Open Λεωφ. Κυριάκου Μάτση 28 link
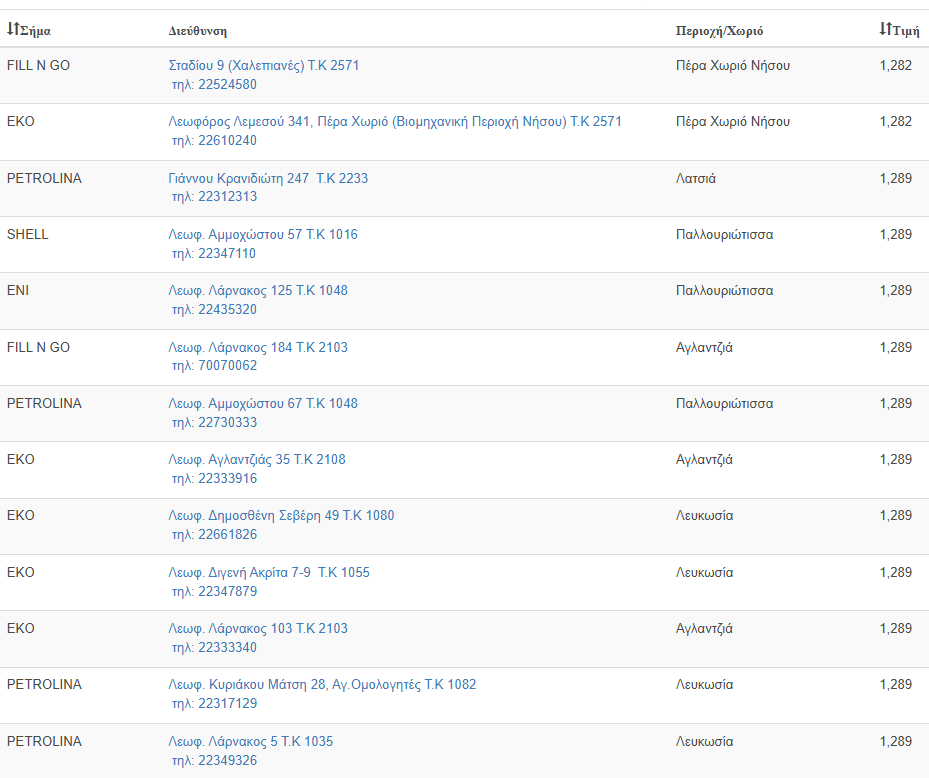The image size is (929, 778). click(x=322, y=685)
